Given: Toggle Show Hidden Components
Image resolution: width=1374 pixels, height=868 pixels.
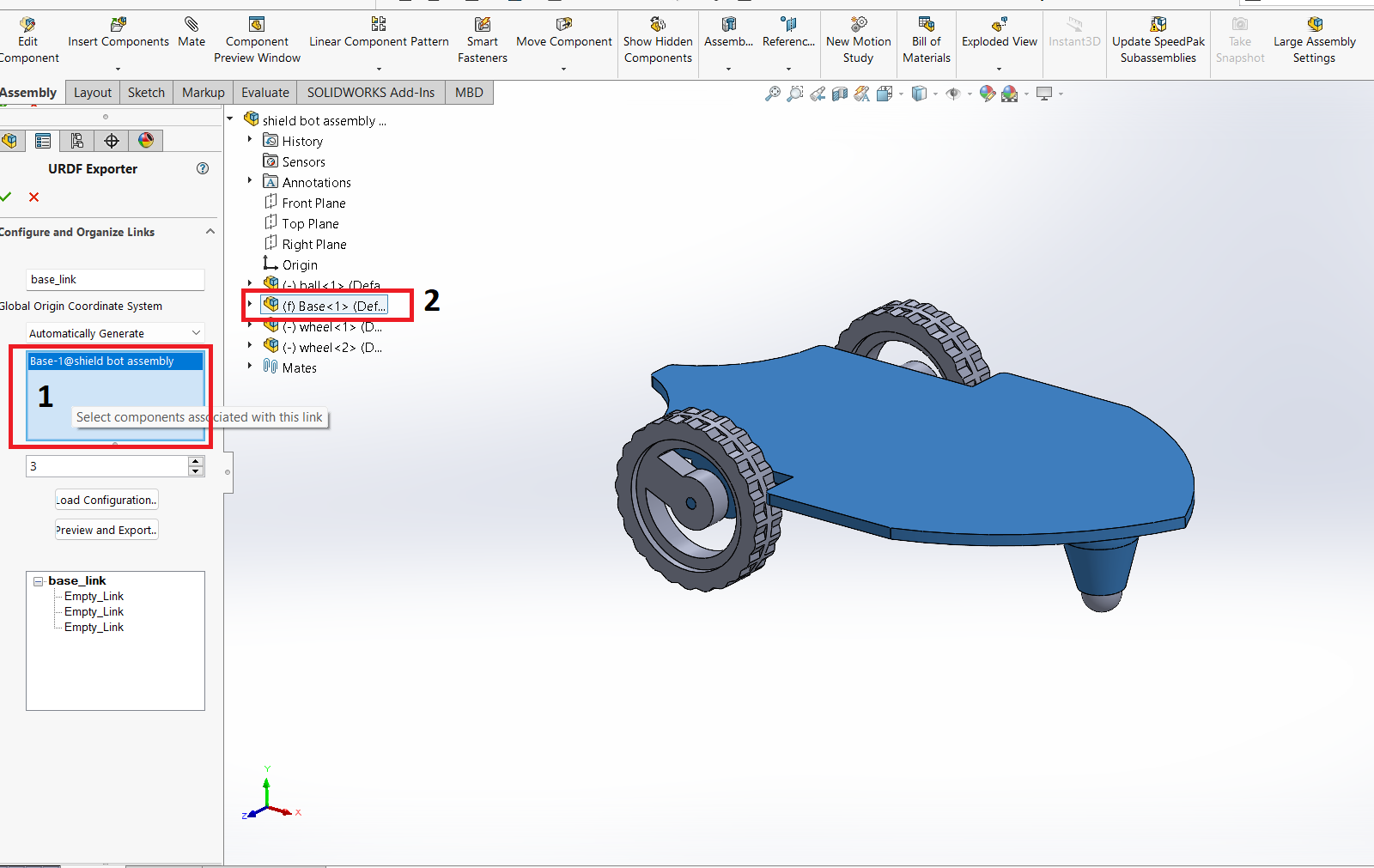Looking at the screenshot, I should (658, 40).
